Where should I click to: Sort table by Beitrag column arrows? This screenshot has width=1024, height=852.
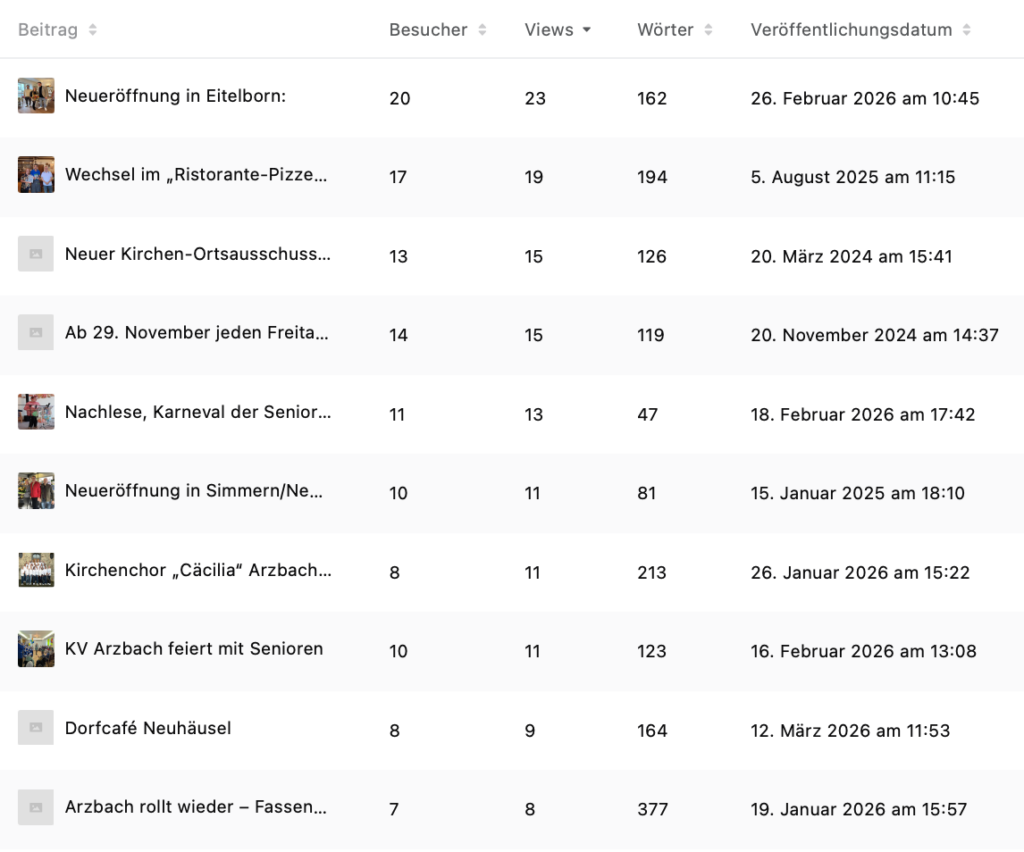coord(92,30)
